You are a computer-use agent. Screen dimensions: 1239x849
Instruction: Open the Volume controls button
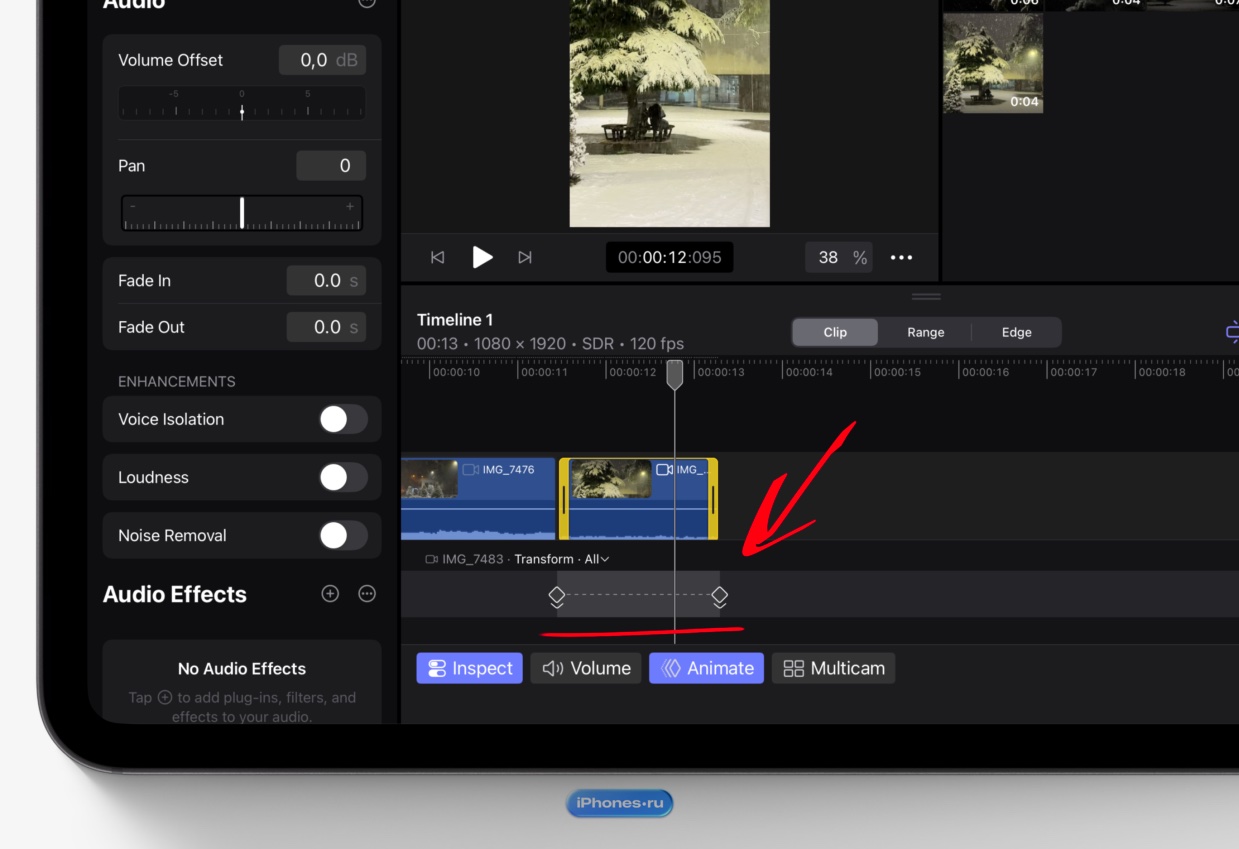click(586, 669)
